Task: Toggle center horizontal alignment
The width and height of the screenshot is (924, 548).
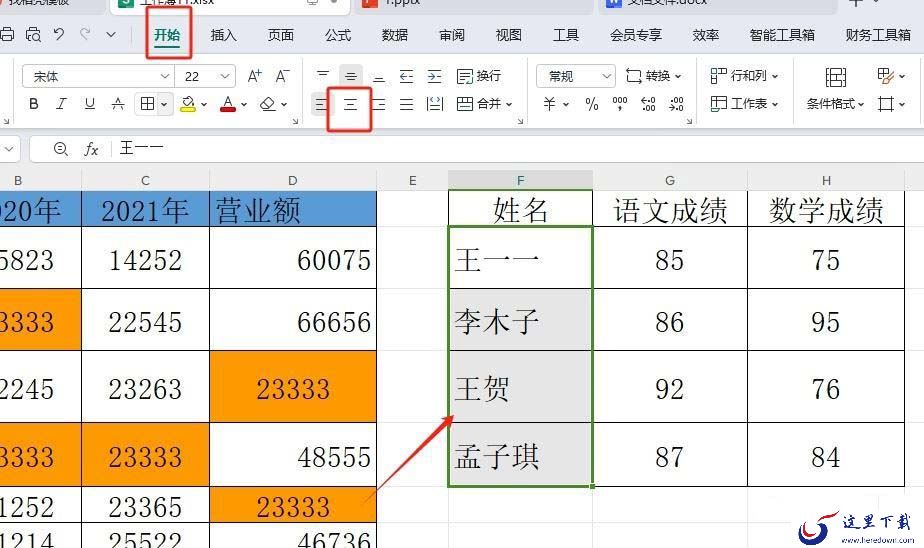Action: coord(350,105)
